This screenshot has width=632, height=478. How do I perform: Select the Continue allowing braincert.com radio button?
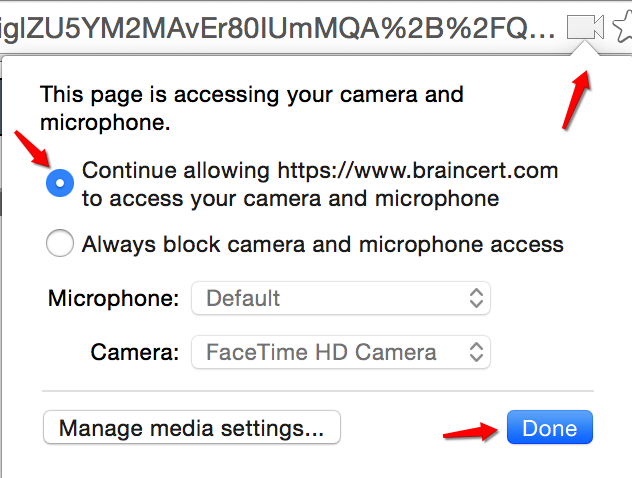(60, 183)
